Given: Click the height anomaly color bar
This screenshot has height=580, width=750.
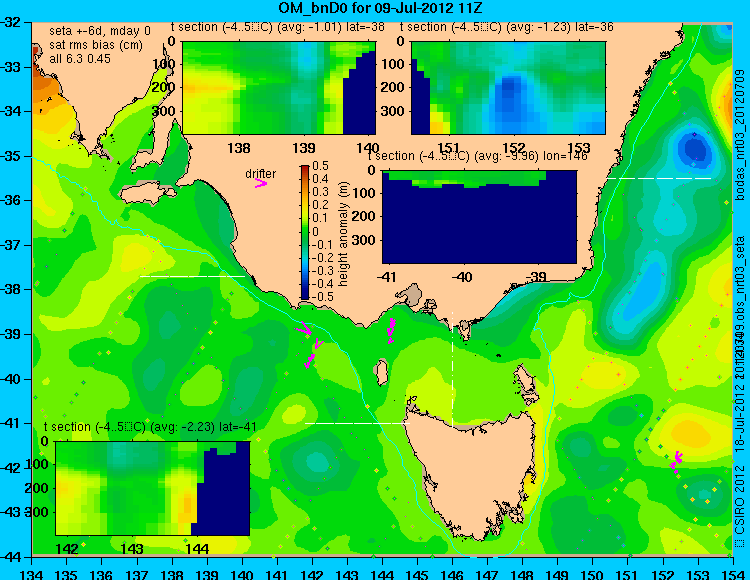Looking at the screenshot, I should (305, 232).
